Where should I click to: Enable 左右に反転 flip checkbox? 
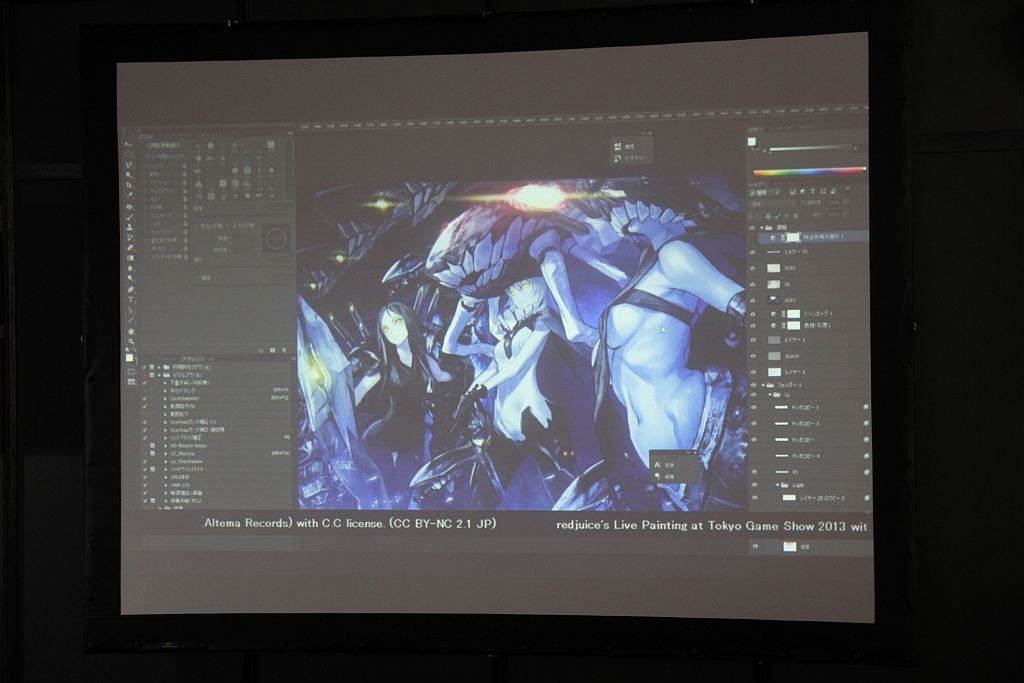(197, 226)
